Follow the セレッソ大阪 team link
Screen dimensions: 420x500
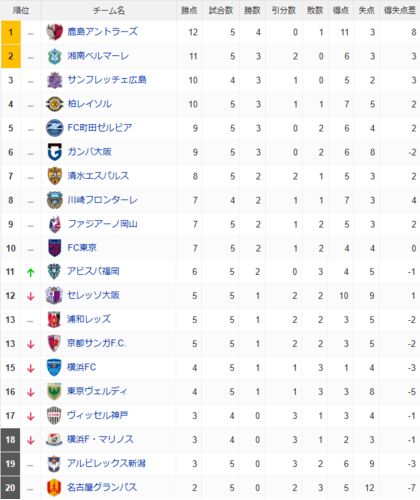93,295
